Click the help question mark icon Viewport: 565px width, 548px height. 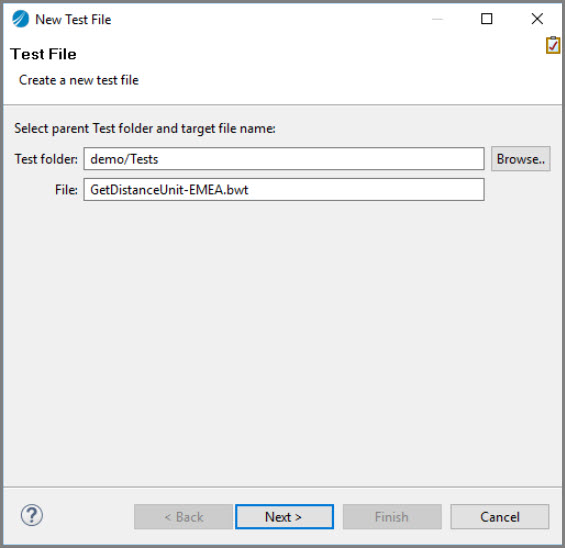32,515
